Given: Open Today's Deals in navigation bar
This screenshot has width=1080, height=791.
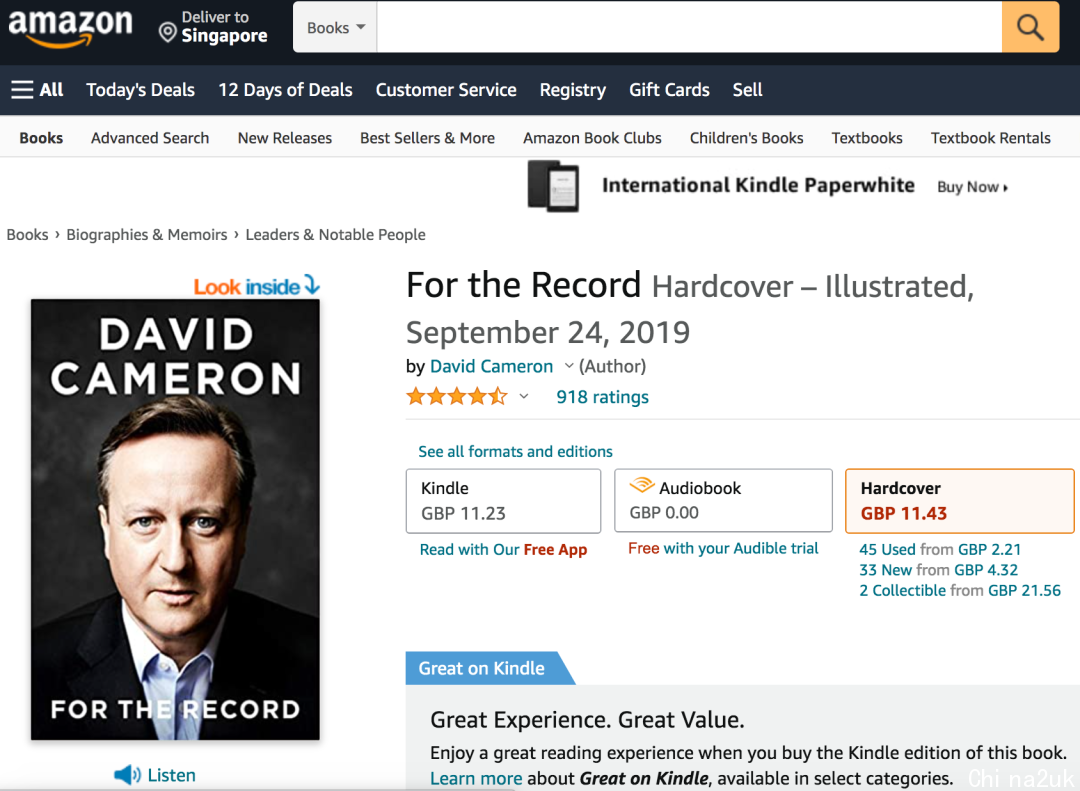Looking at the screenshot, I should [141, 90].
